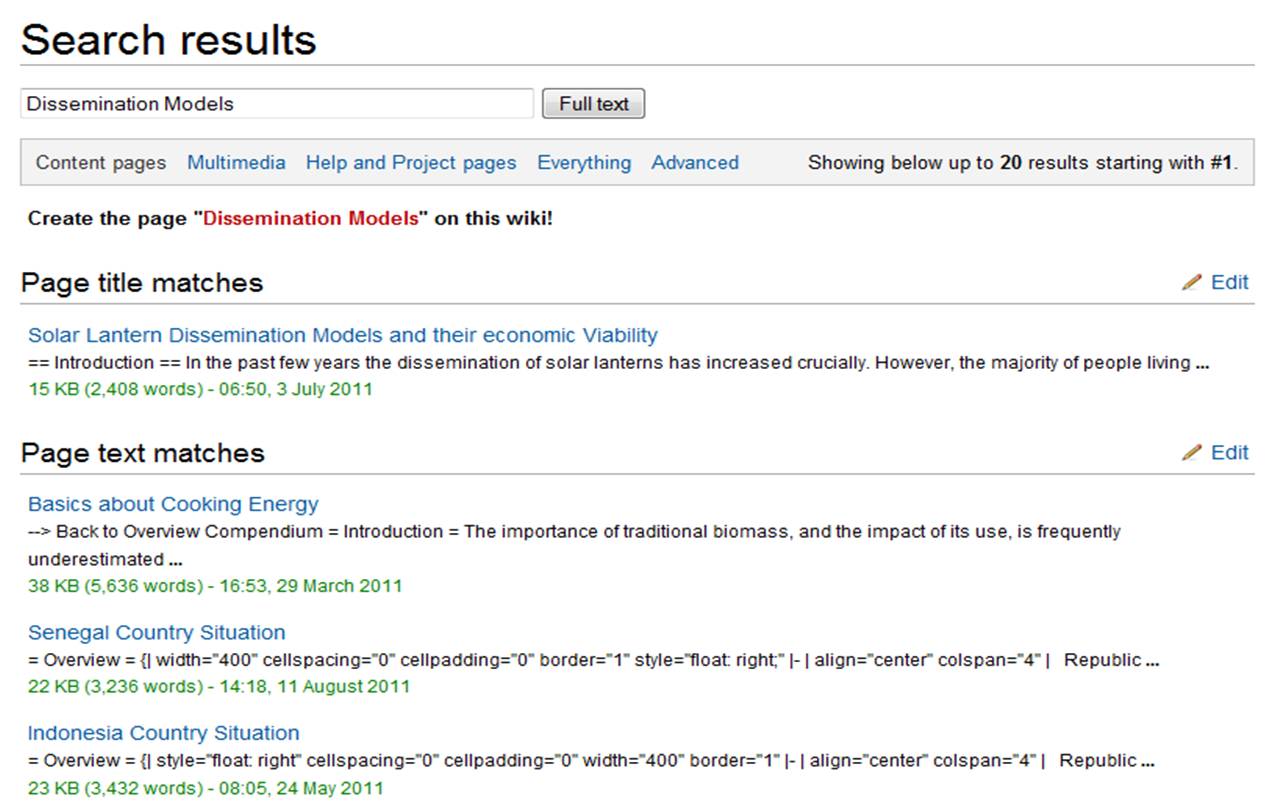The image size is (1284, 804).
Task: Focus the Dissemination Models search field
Action: coord(277,104)
